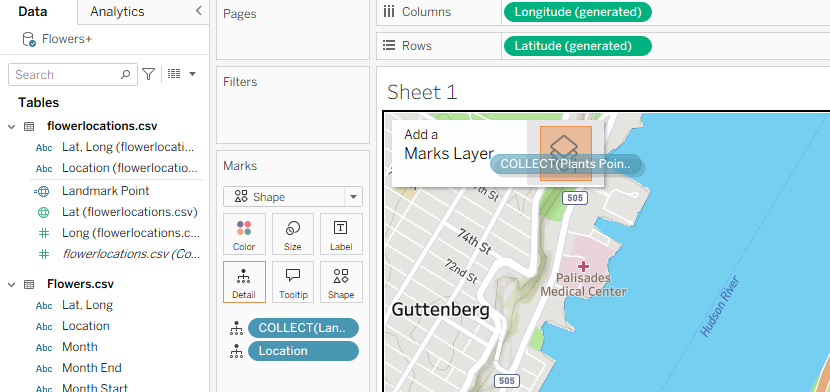Viewport: 830px width, 392px height.
Task: Open the view as list dropdown arrow
Action: pos(193,75)
